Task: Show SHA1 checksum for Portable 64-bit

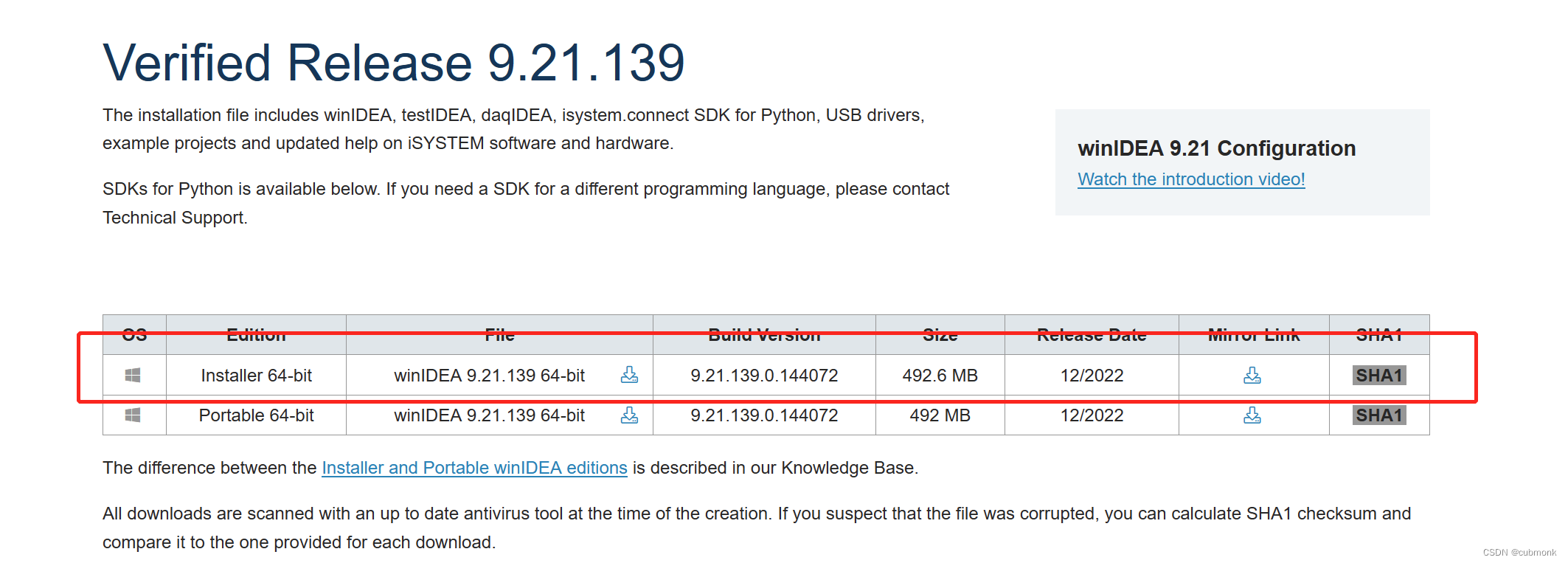Action: (1379, 415)
